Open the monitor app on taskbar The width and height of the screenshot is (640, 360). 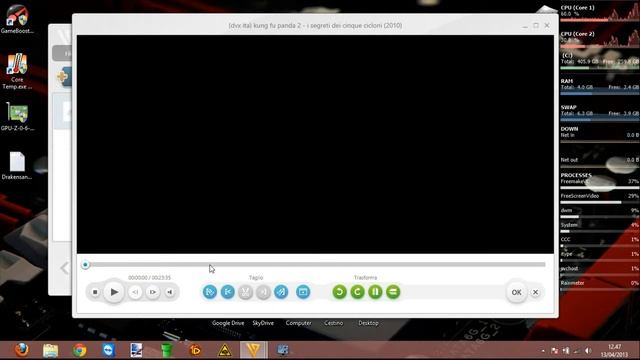coord(282,350)
